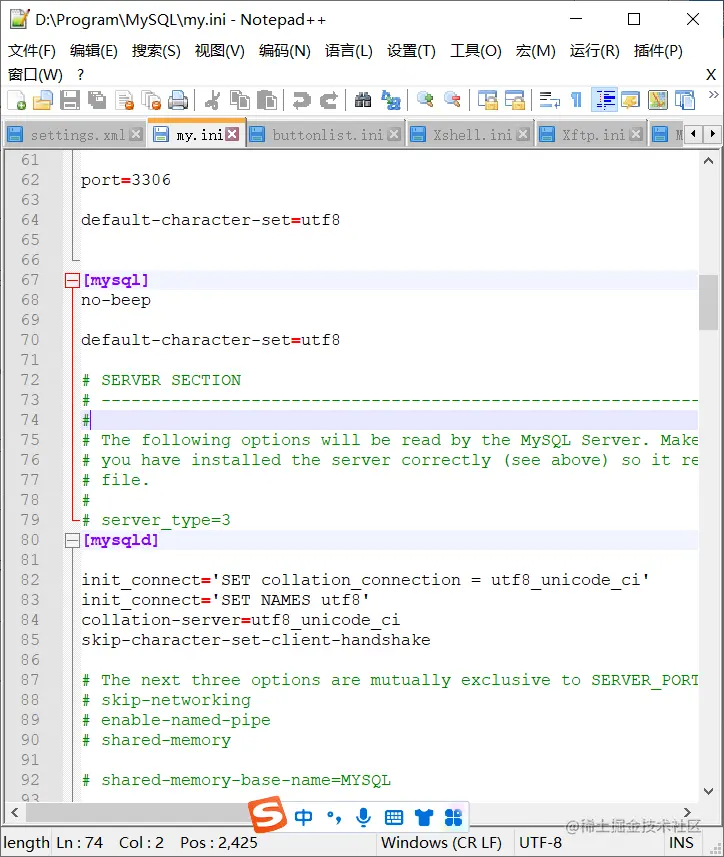Close the buttonlist.ini tab

[x=394, y=134]
